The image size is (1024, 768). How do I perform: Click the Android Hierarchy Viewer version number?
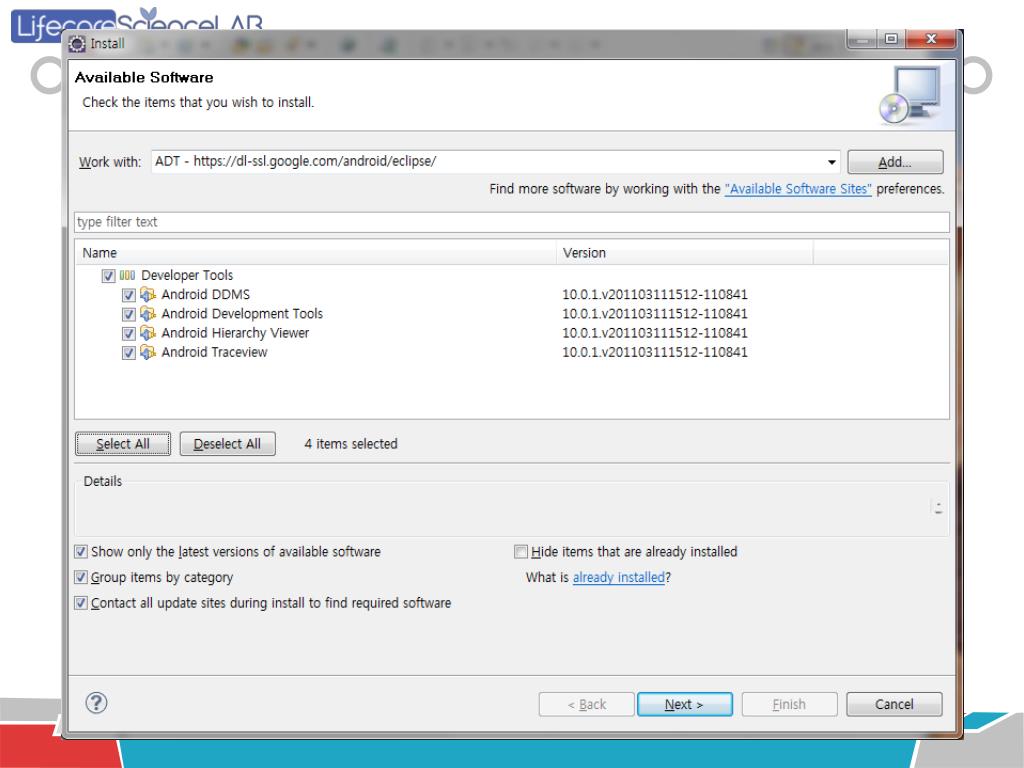tap(655, 333)
